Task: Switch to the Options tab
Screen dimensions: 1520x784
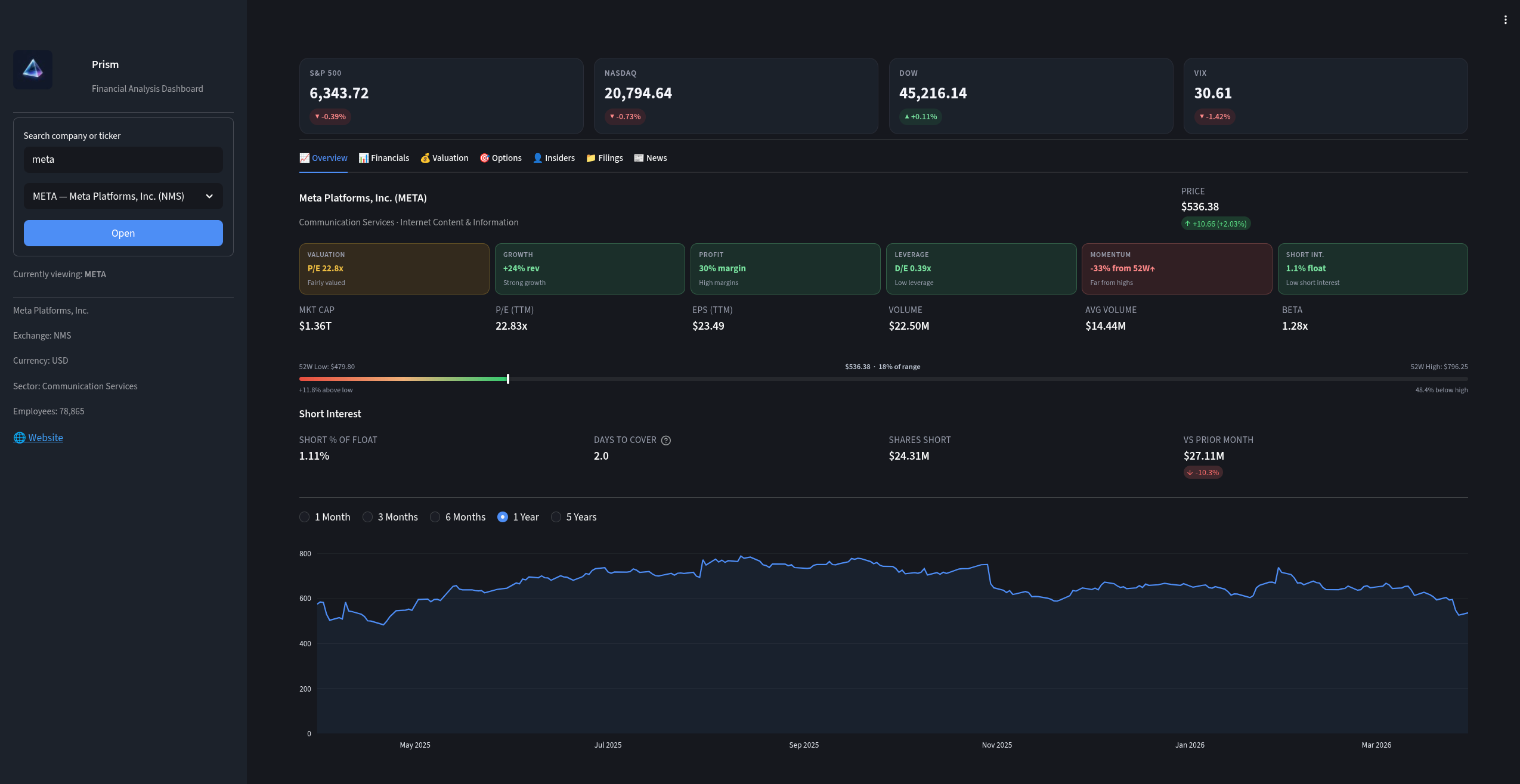Action: click(501, 158)
